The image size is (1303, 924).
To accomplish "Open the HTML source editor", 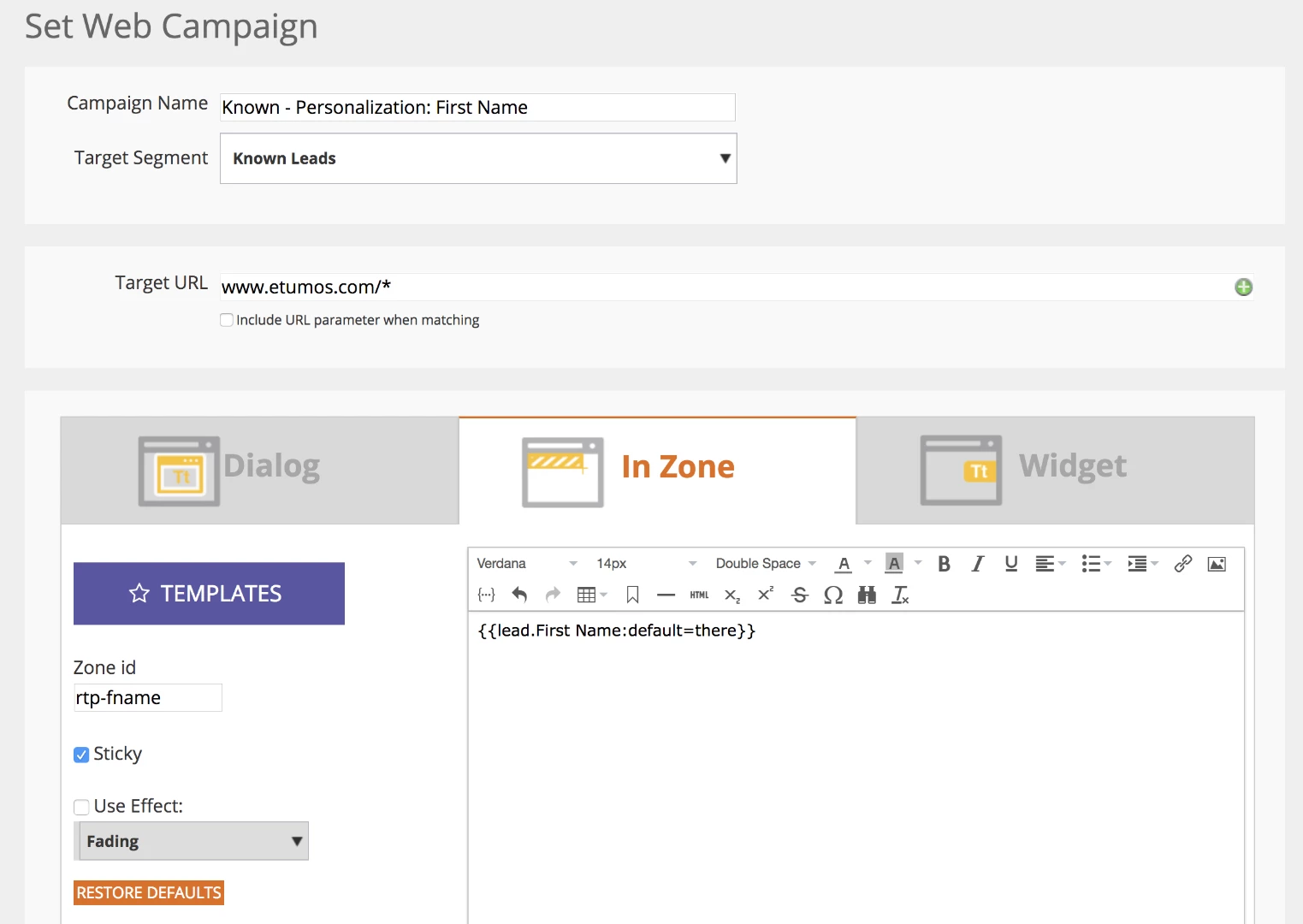I will (x=699, y=595).
